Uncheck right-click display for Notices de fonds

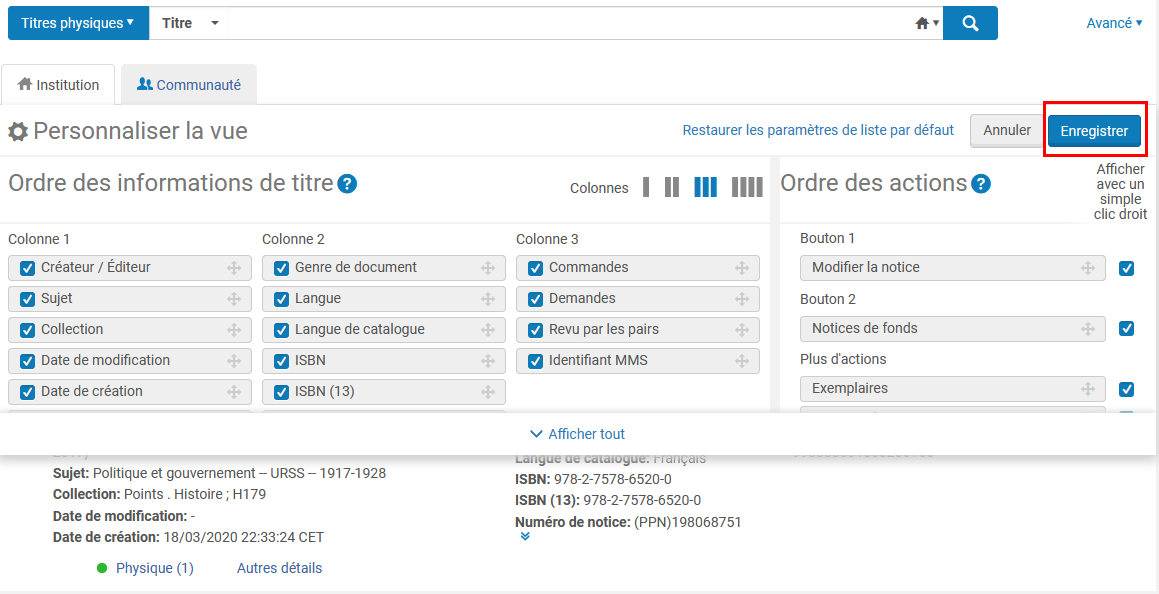[x=1127, y=329]
